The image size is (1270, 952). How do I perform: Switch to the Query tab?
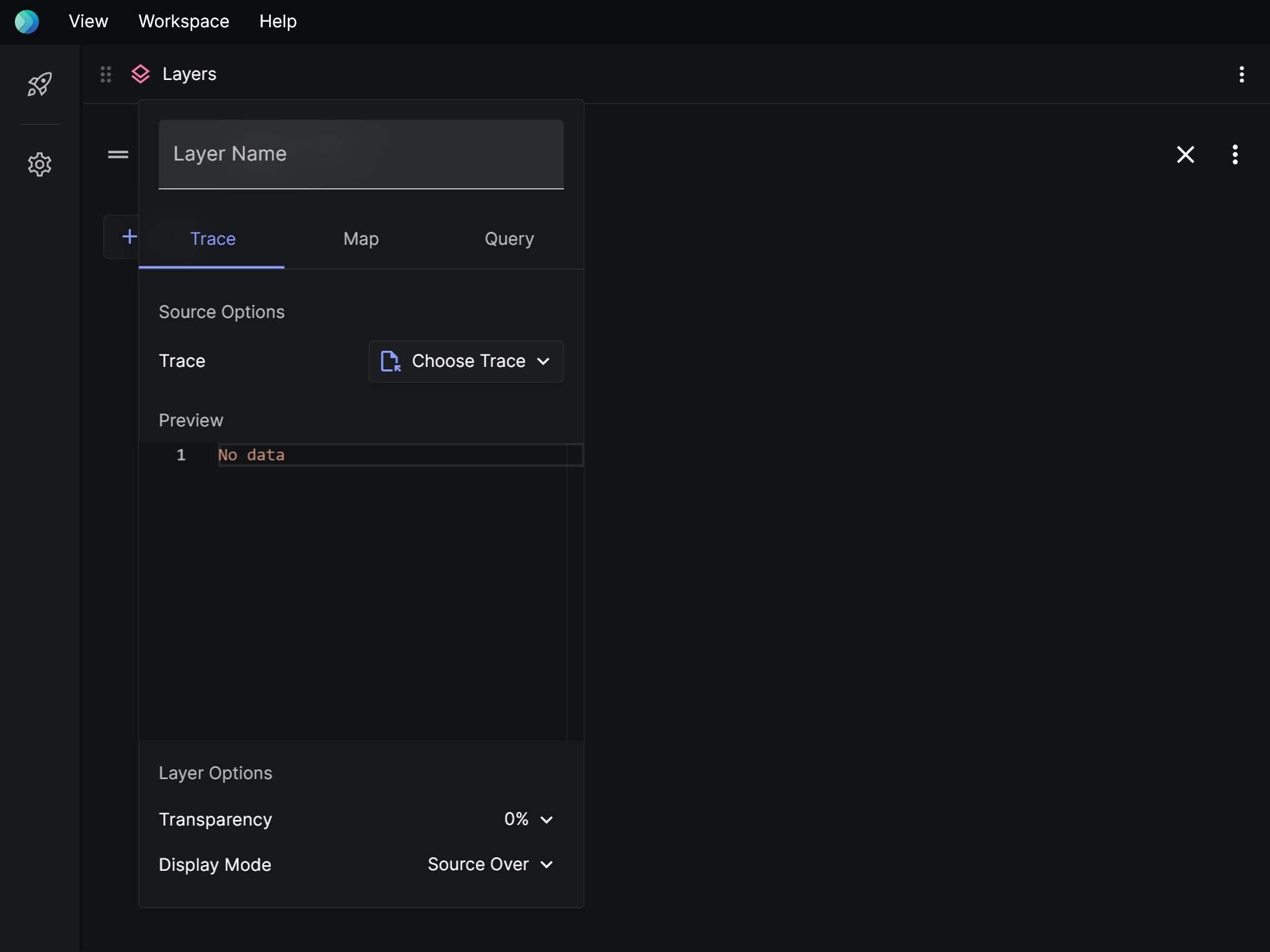[x=509, y=238]
